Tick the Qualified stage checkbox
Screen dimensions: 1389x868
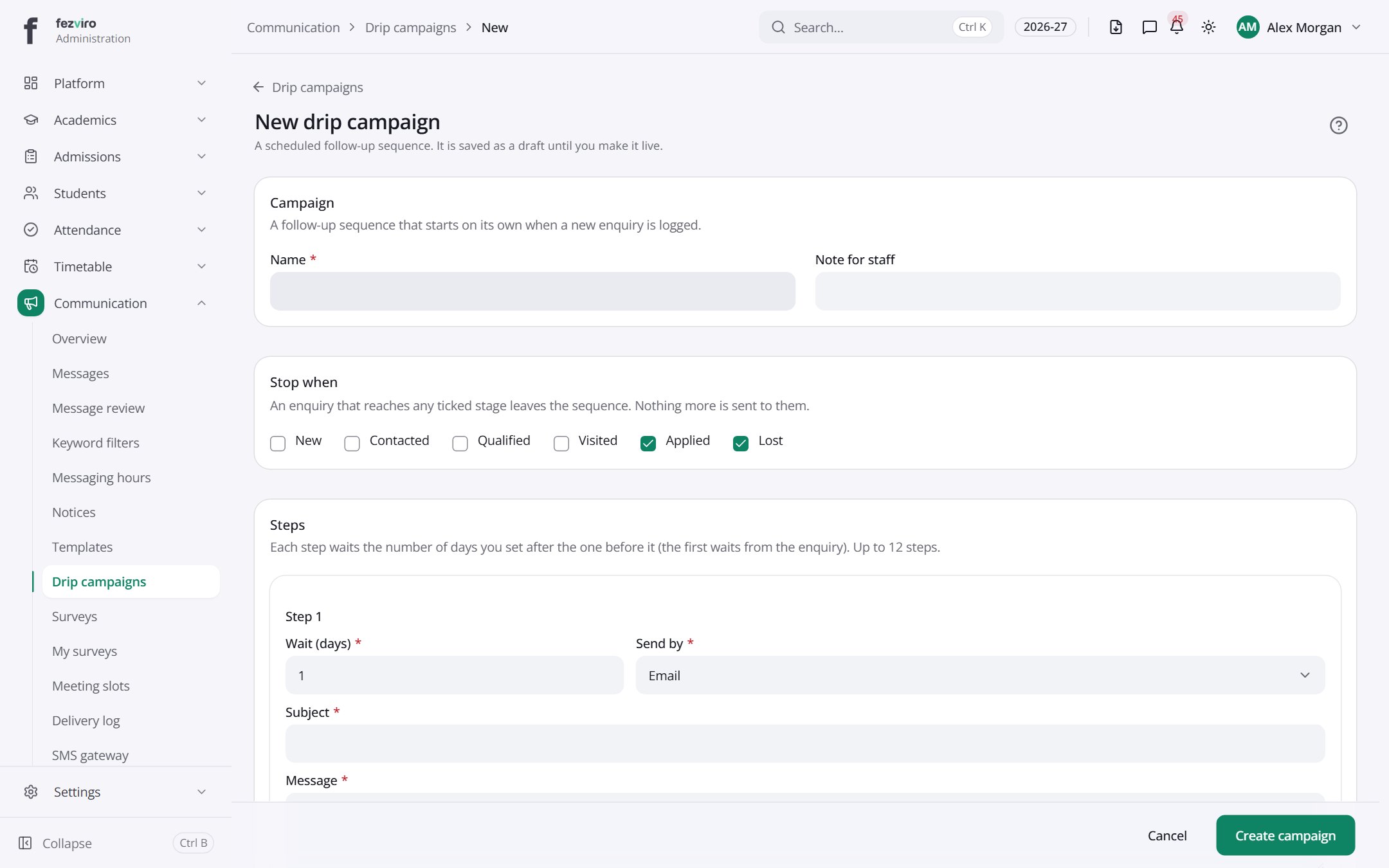coord(460,444)
